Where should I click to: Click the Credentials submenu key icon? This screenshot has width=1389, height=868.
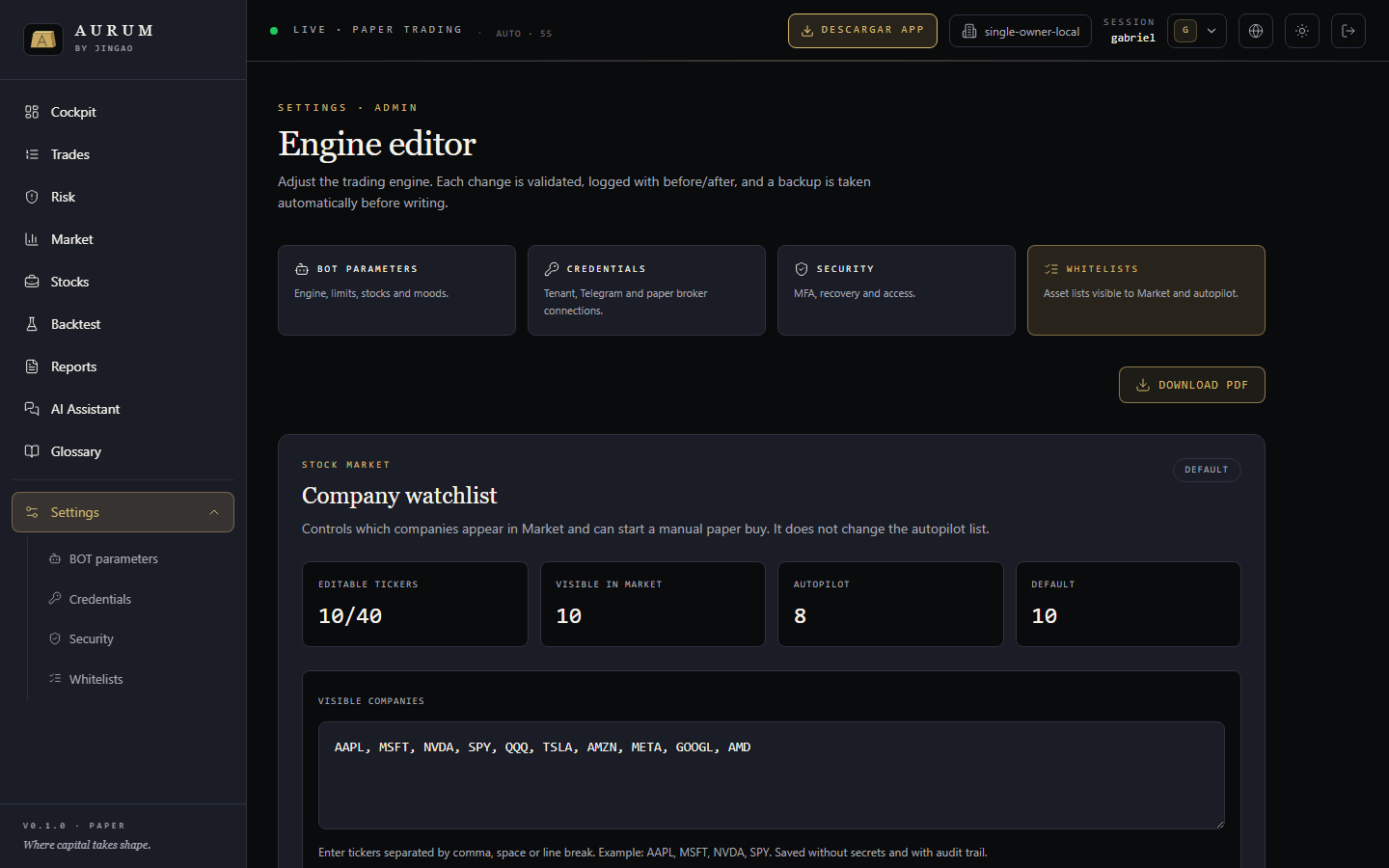(55, 599)
